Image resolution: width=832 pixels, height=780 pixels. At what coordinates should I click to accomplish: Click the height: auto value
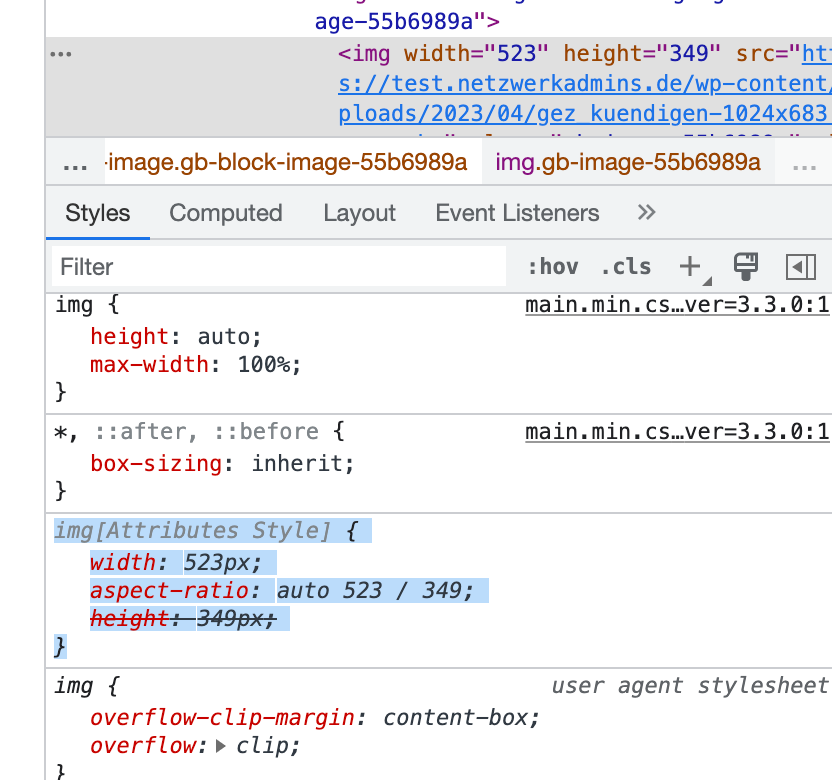[223, 337]
